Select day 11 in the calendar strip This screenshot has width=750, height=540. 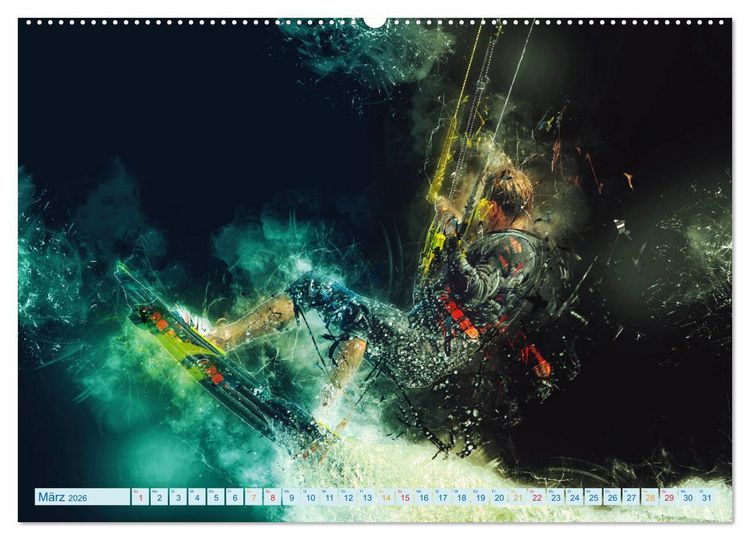pyautogui.click(x=329, y=497)
